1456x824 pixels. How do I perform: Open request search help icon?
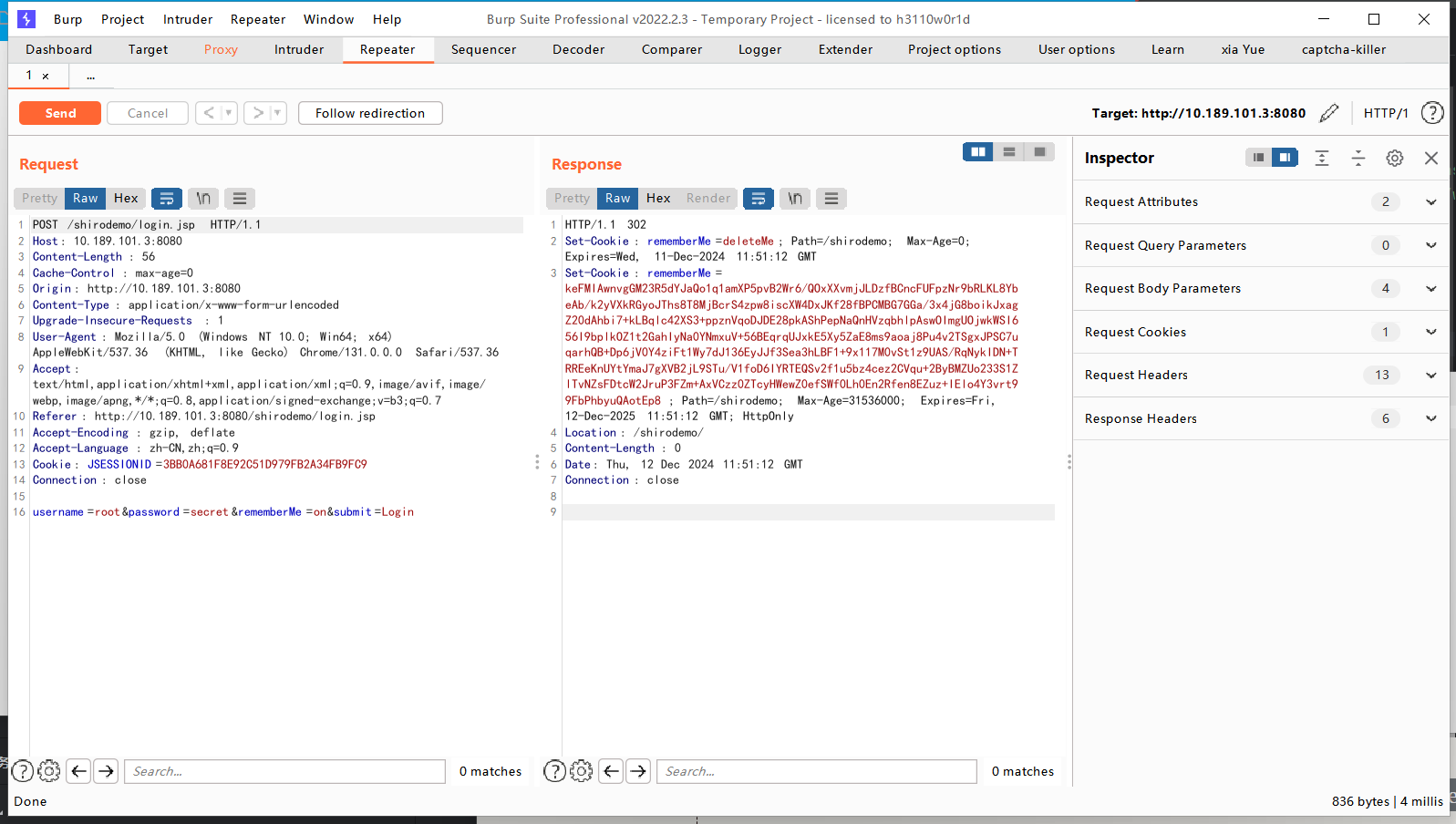pos(23,771)
